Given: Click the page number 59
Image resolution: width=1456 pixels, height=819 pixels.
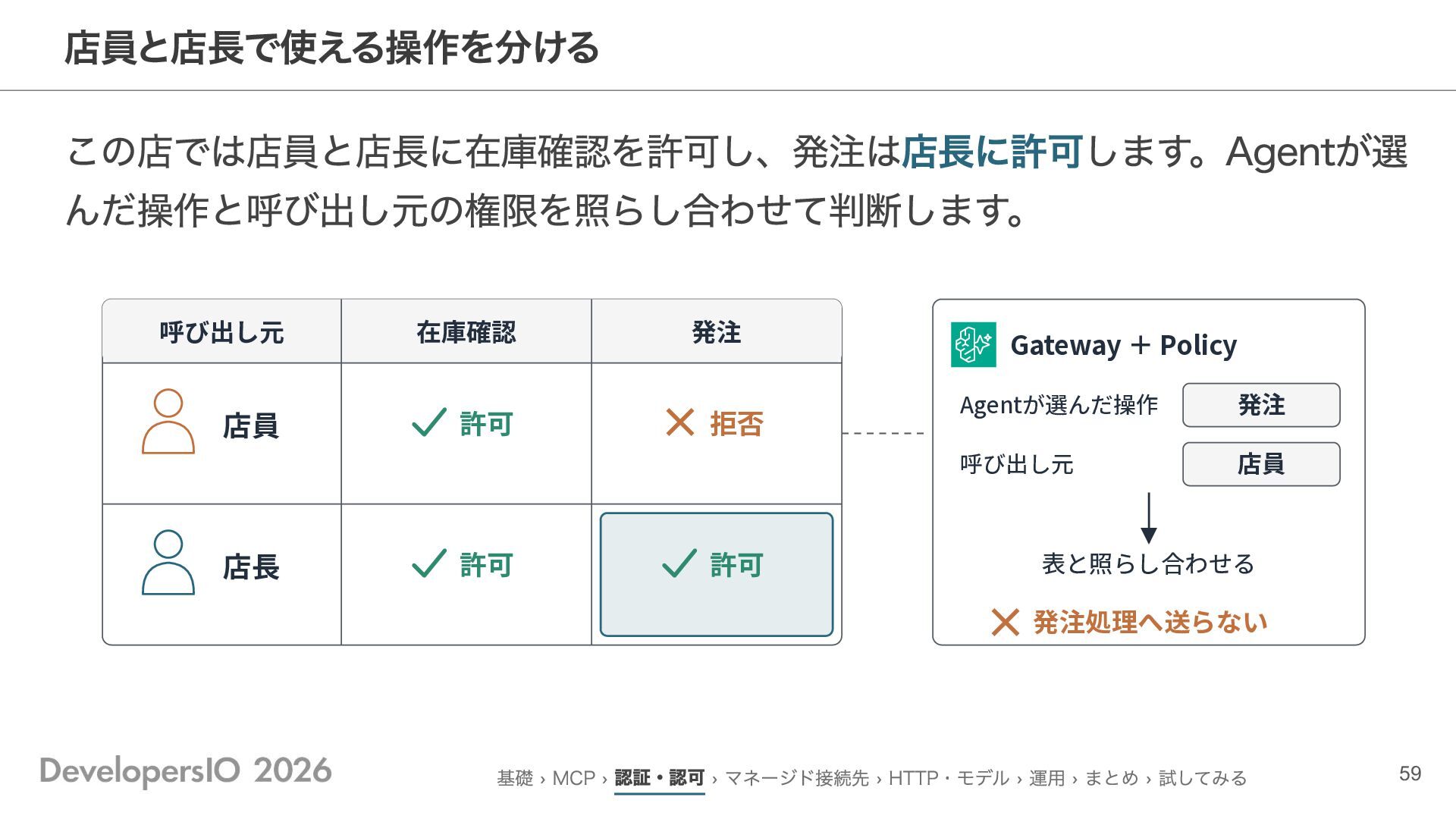Looking at the screenshot, I should [x=1410, y=773].
